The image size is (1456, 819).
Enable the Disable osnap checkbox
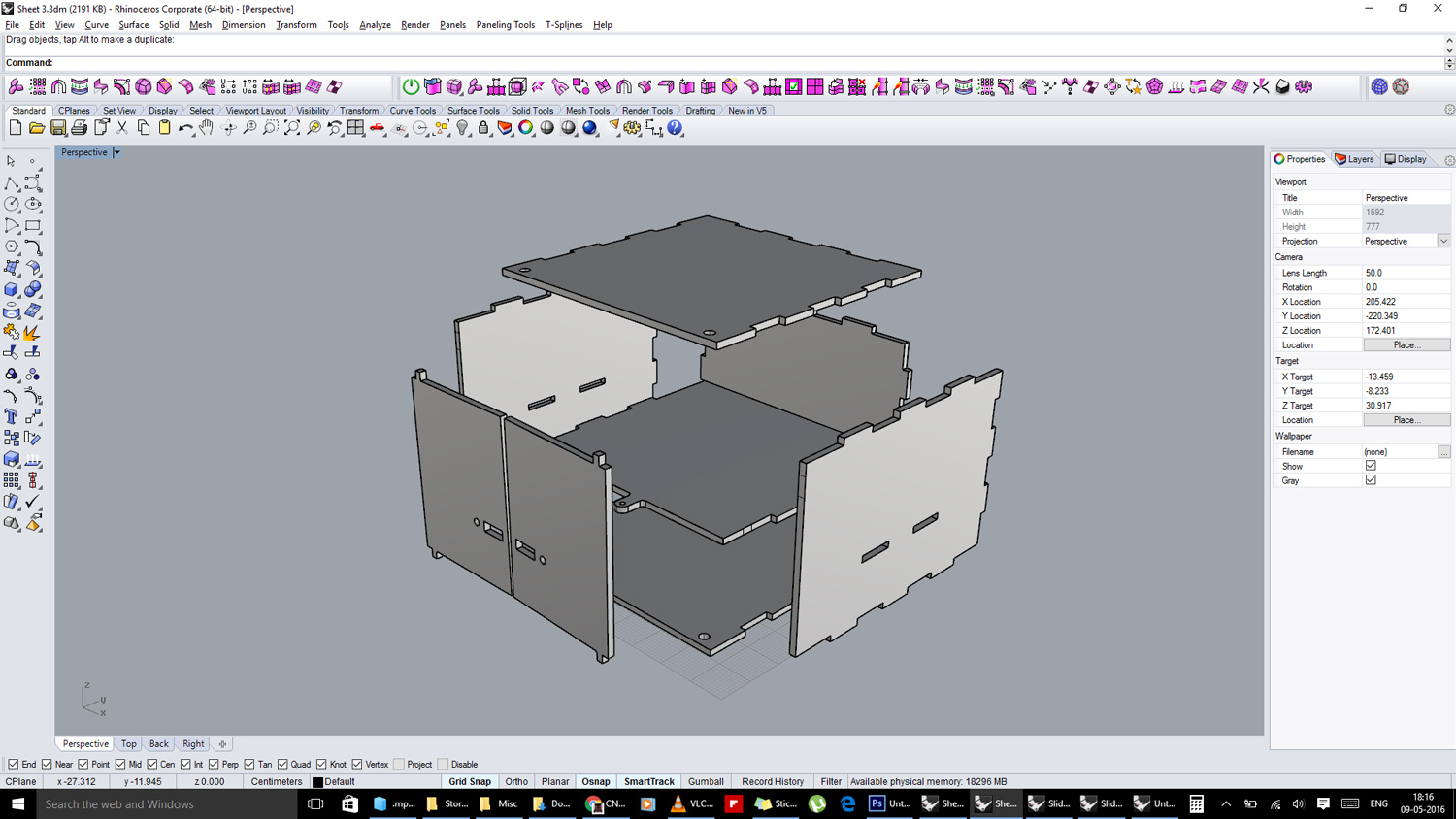coord(443,765)
